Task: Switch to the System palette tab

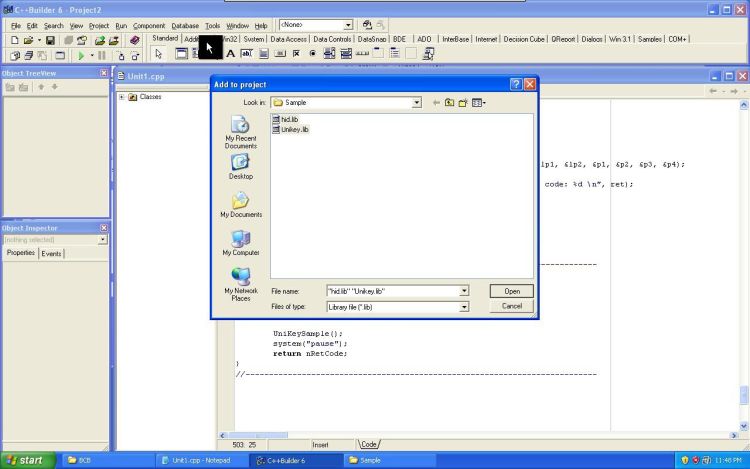Action: pos(254,39)
